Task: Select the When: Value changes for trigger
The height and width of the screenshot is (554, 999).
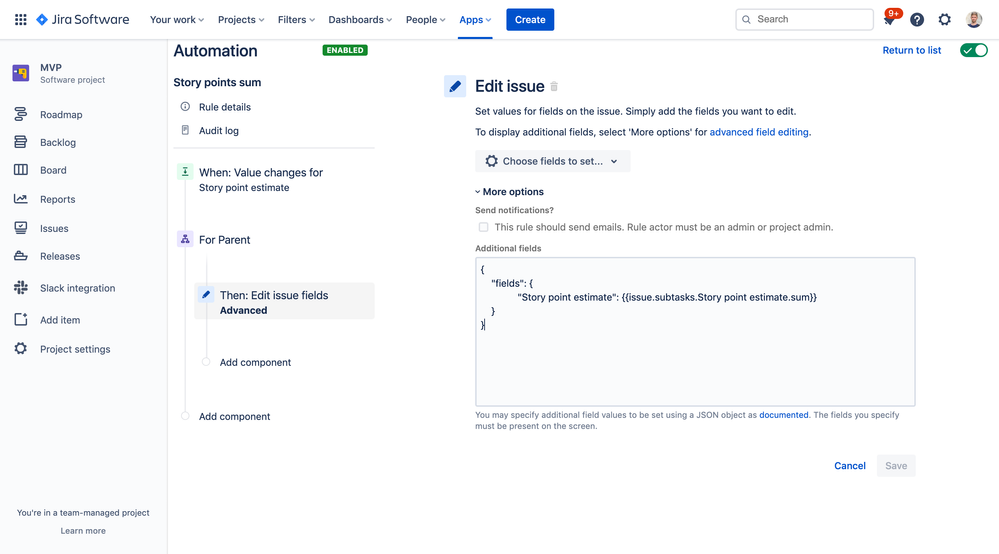Action: click(x=261, y=180)
